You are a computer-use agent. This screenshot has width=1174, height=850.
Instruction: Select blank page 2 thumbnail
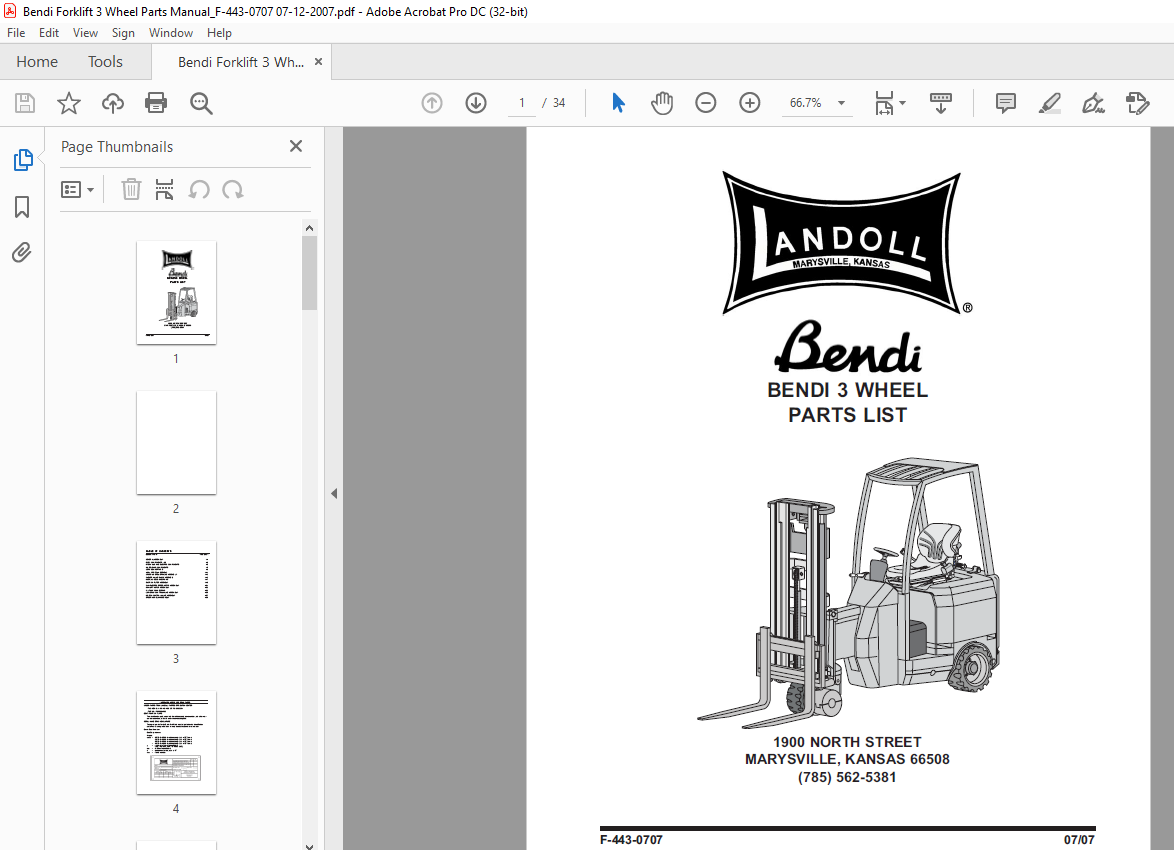tap(176, 443)
